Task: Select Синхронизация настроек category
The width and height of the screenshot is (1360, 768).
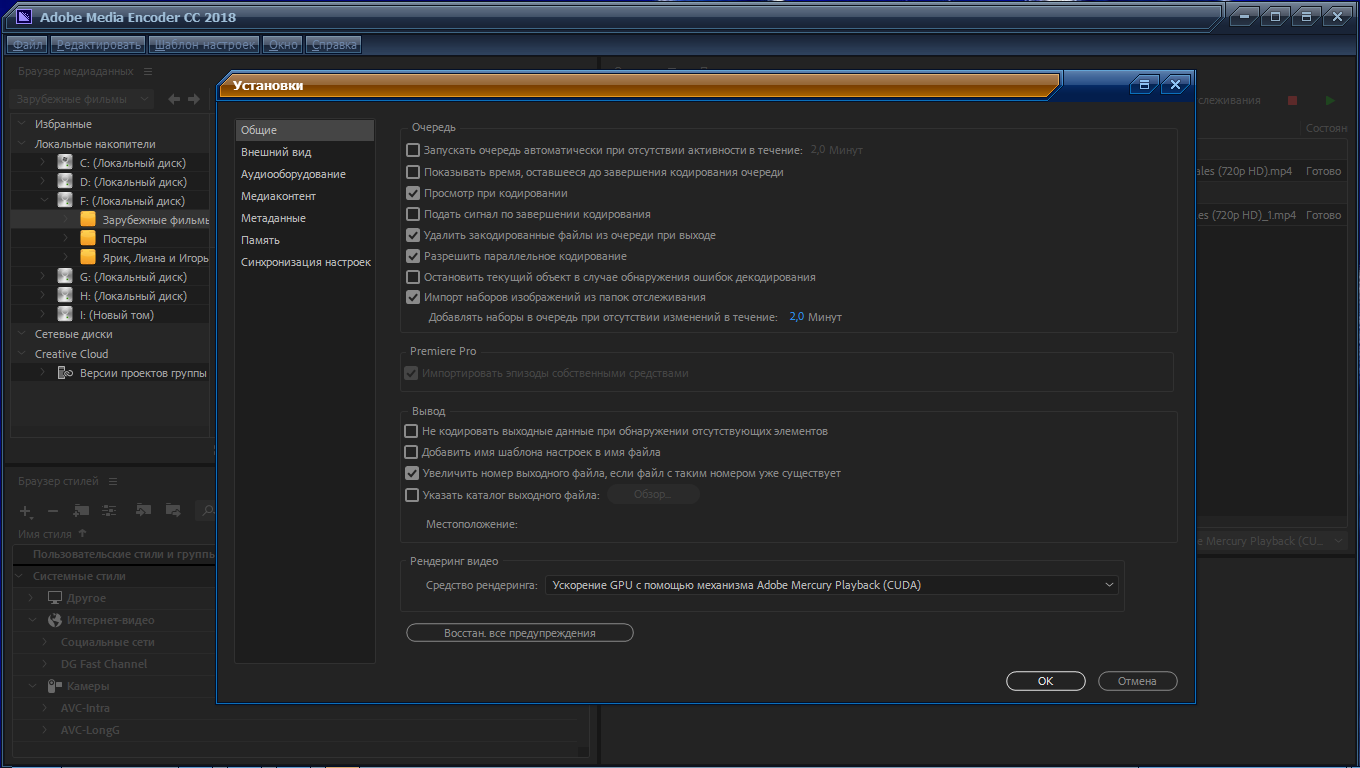Action: [305, 262]
